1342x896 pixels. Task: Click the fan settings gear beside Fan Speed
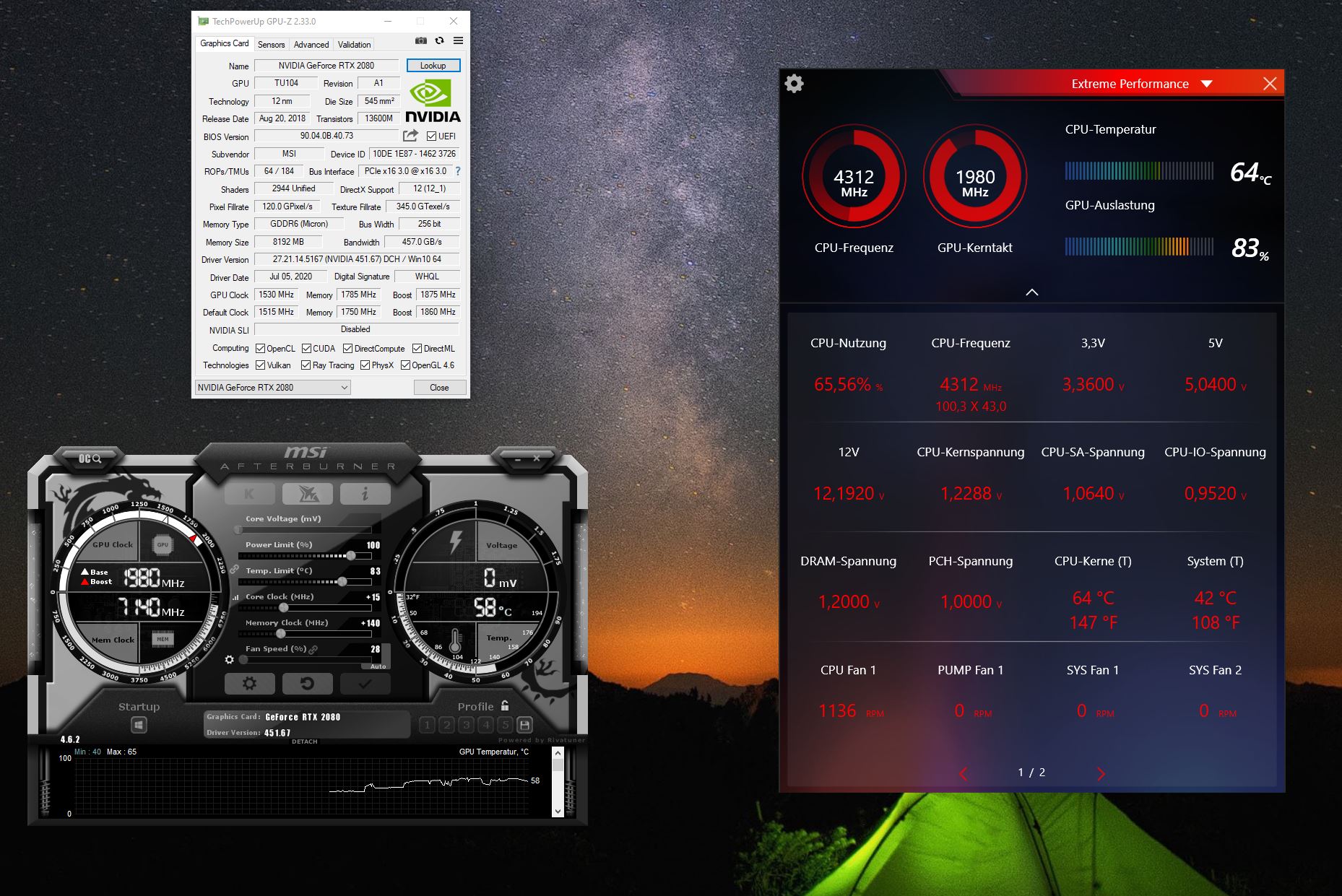(230, 659)
